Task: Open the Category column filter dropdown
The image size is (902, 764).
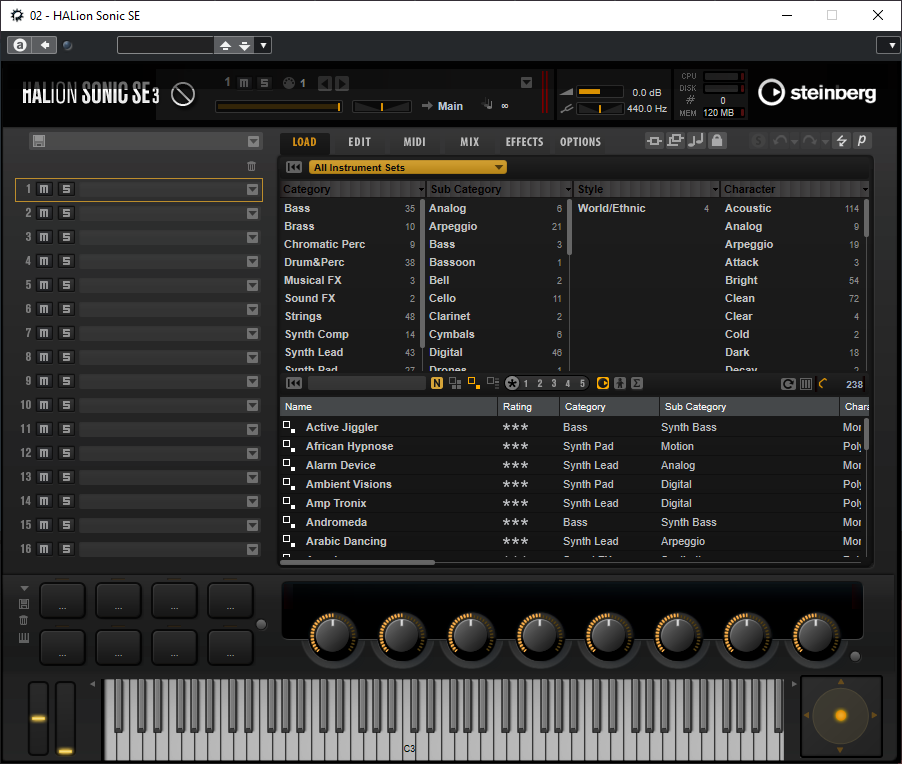Action: 420,189
